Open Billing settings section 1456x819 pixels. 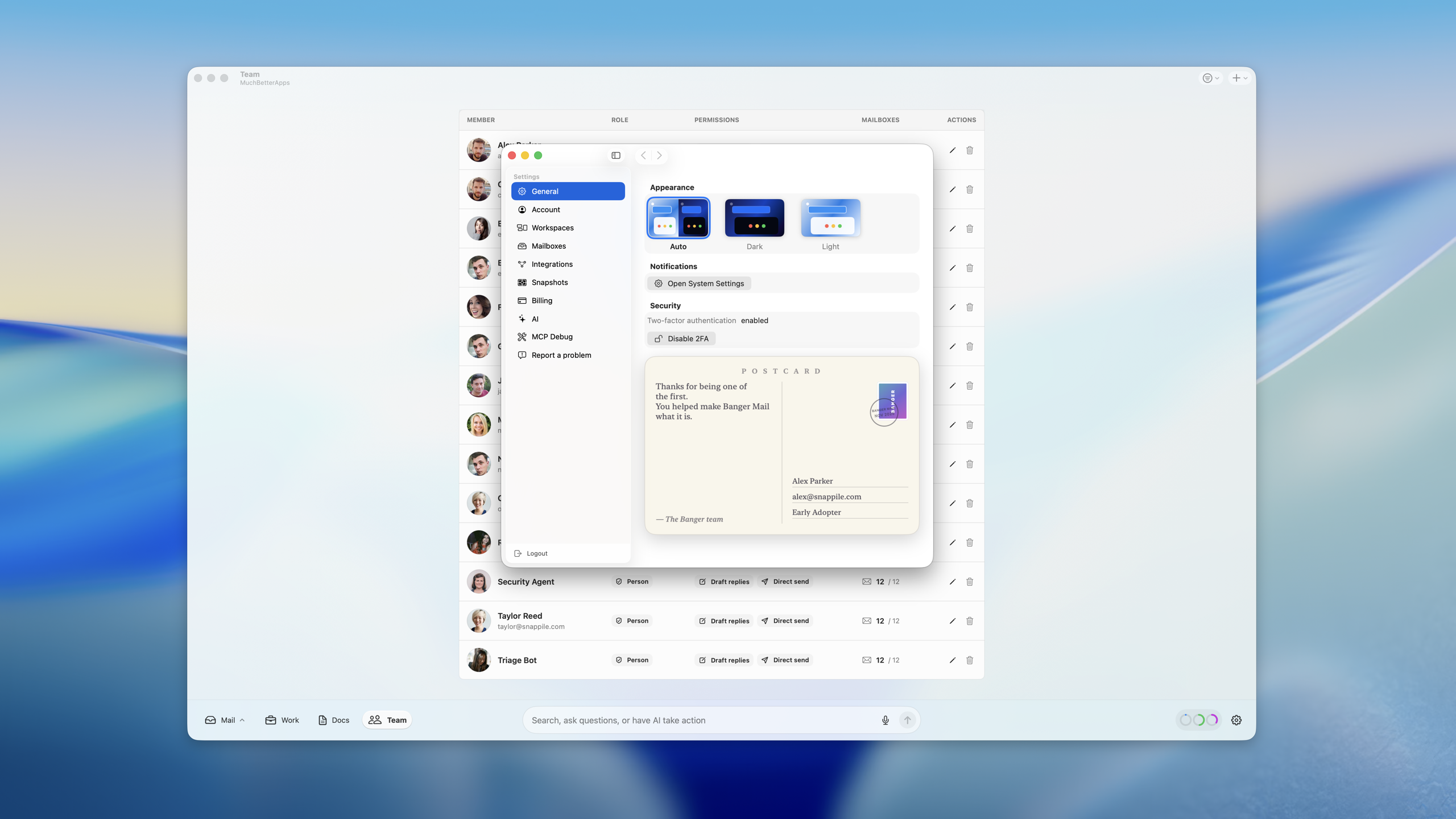[568, 300]
